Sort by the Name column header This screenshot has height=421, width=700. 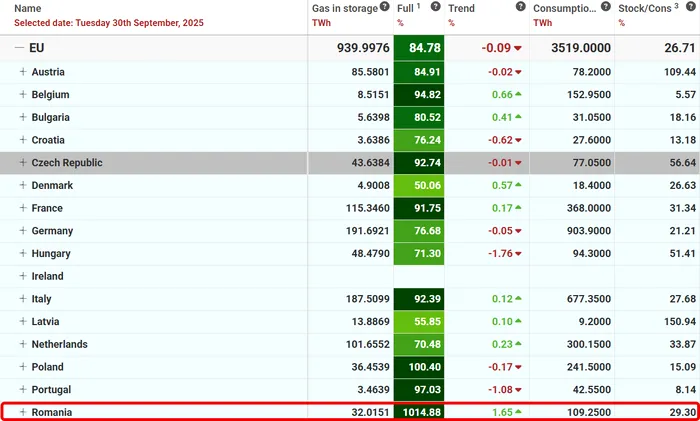28,8
